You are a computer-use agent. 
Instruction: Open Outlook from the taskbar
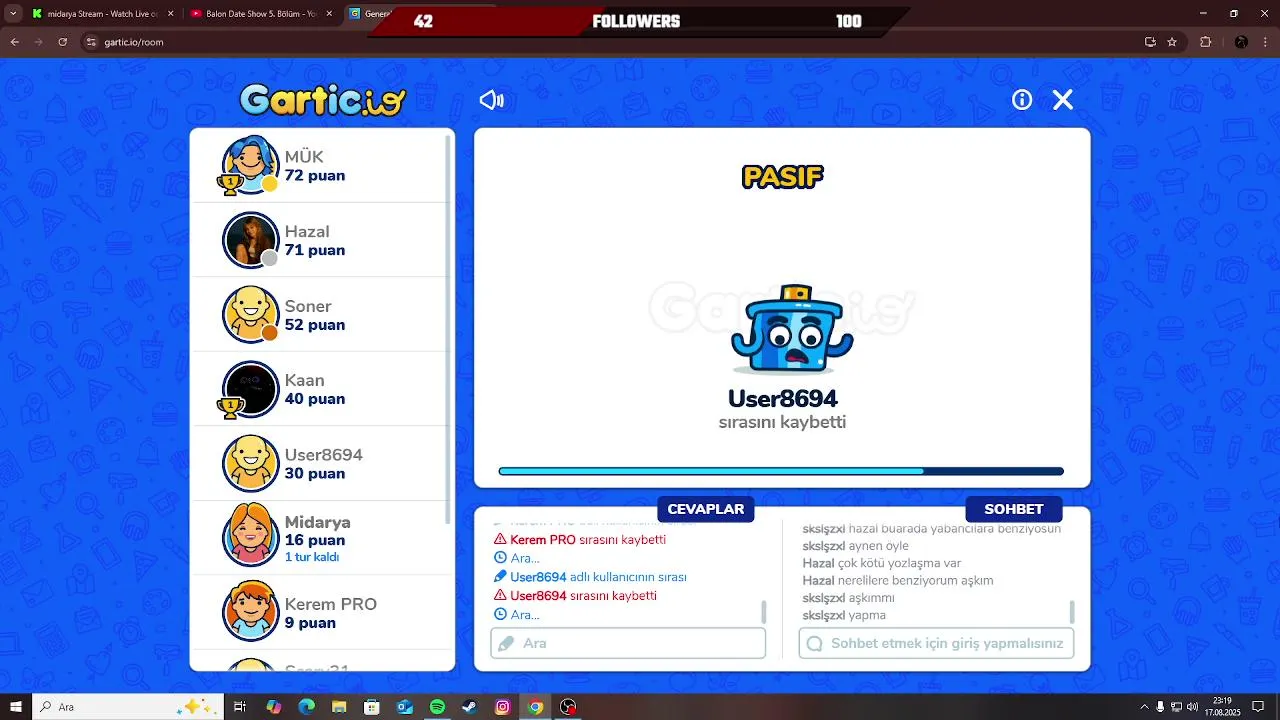[x=404, y=707]
